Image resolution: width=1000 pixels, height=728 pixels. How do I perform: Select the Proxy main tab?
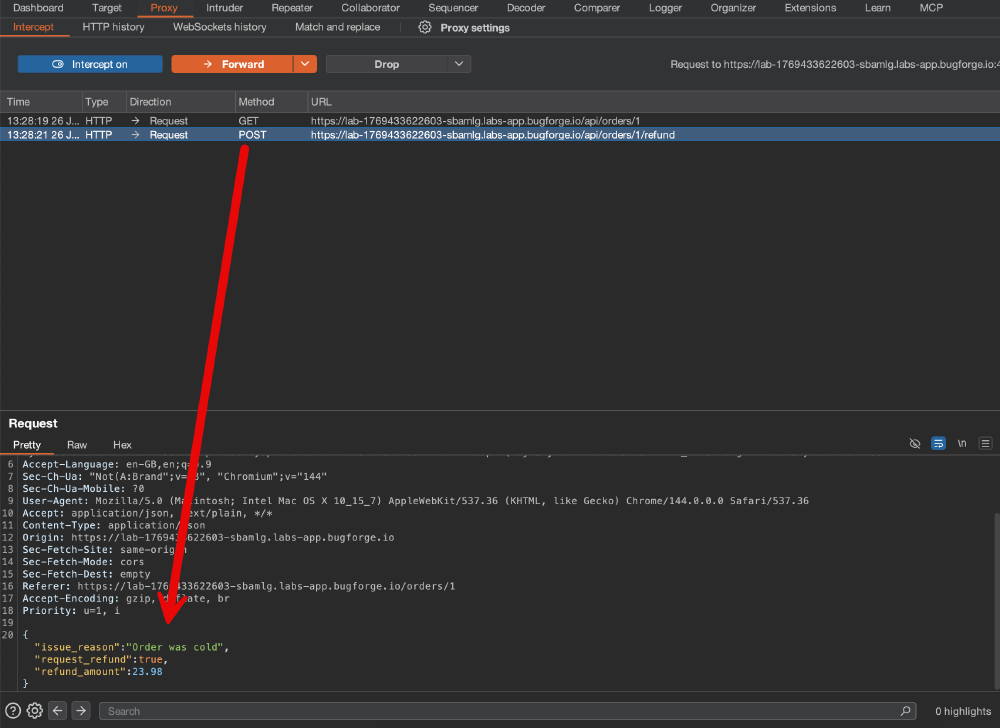[164, 8]
